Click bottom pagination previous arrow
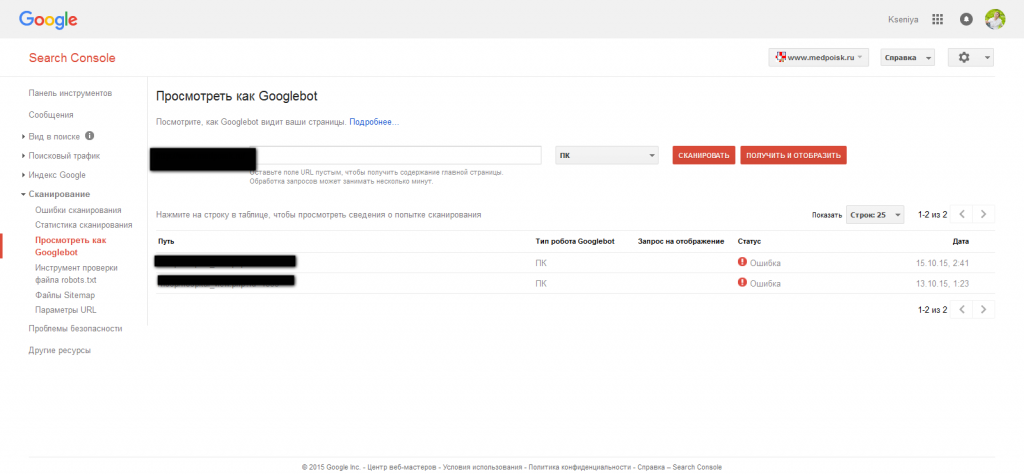The height and width of the screenshot is (474, 1024). (x=961, y=309)
